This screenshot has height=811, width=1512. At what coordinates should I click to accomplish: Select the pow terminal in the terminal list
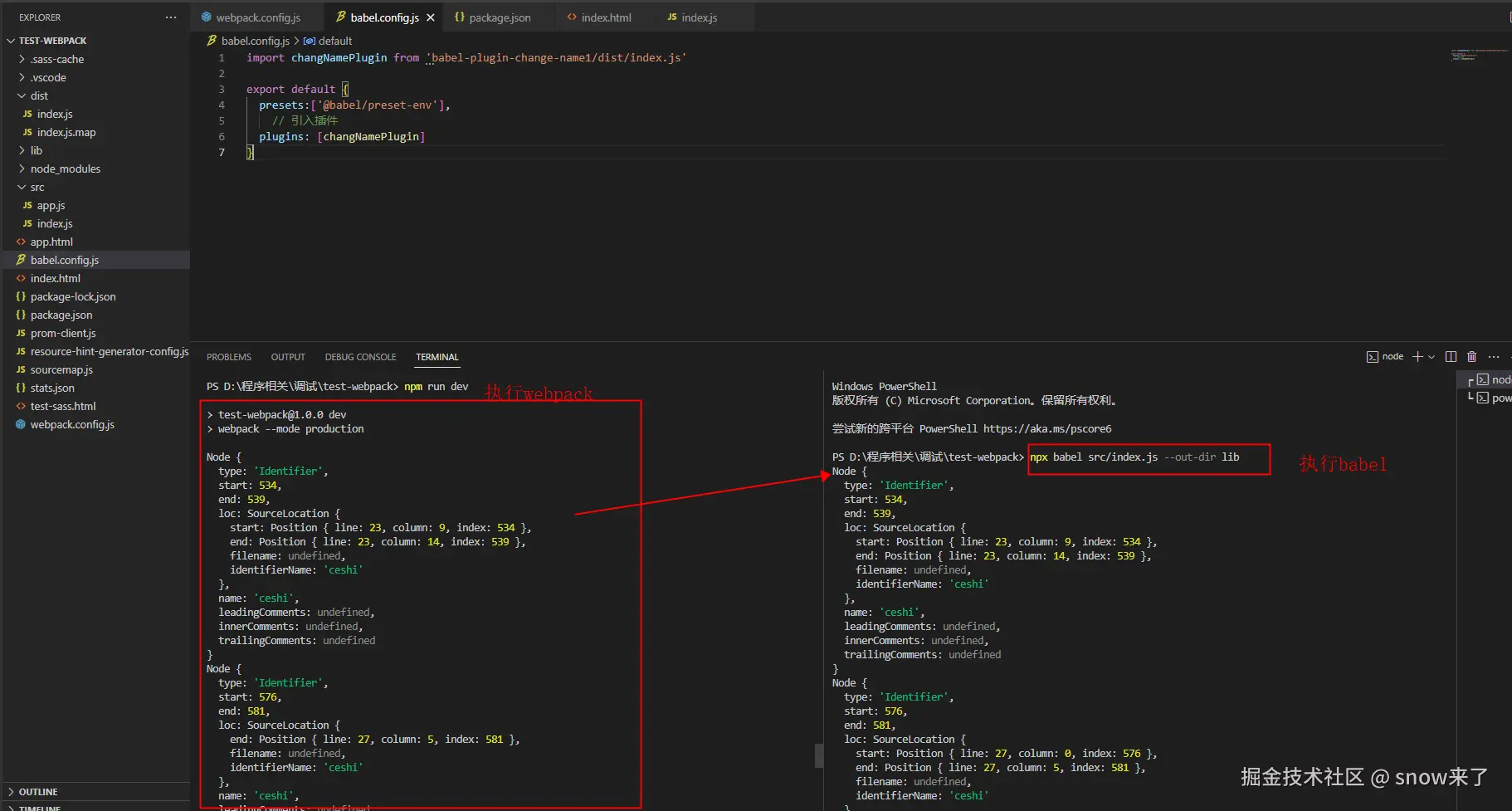click(x=1494, y=398)
